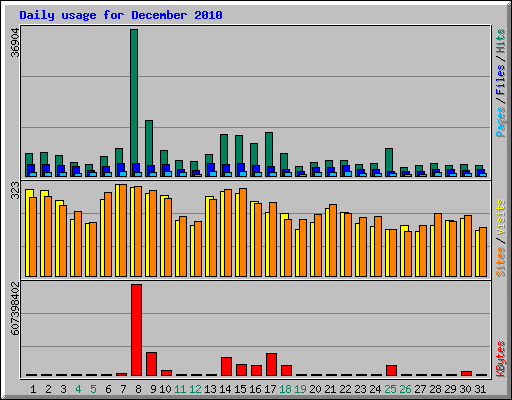The height and width of the screenshot is (400, 512).
Task: Click day label 29 on the x-axis
Action: click(450, 389)
